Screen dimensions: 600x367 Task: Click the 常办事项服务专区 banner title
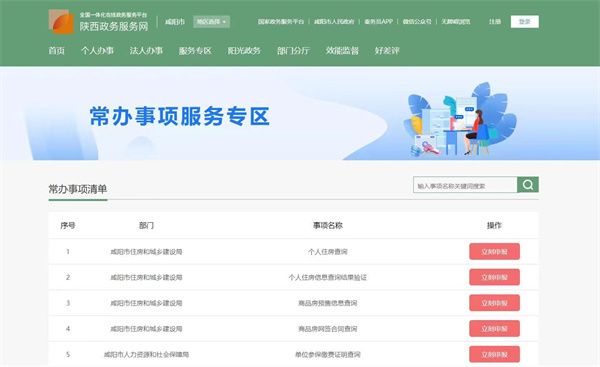(x=179, y=116)
